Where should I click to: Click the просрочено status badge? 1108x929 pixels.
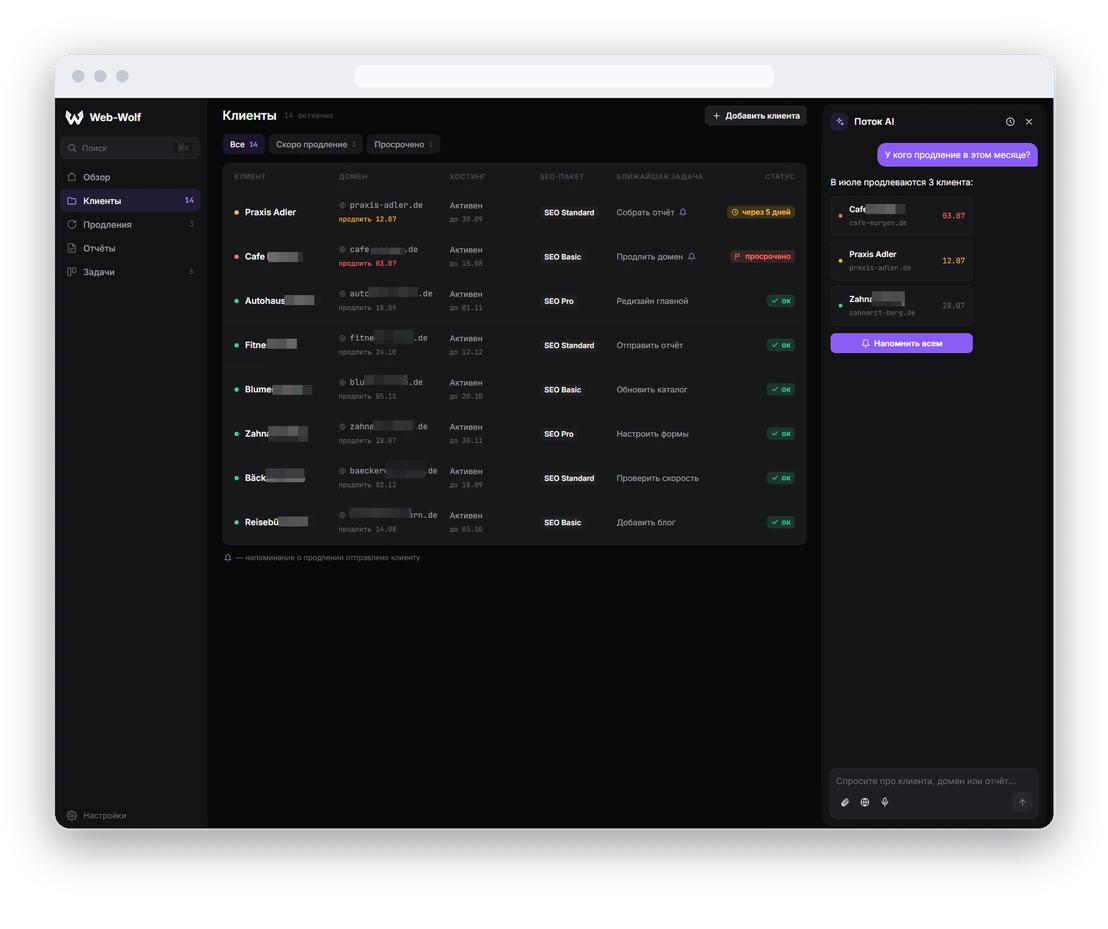click(x=762, y=256)
